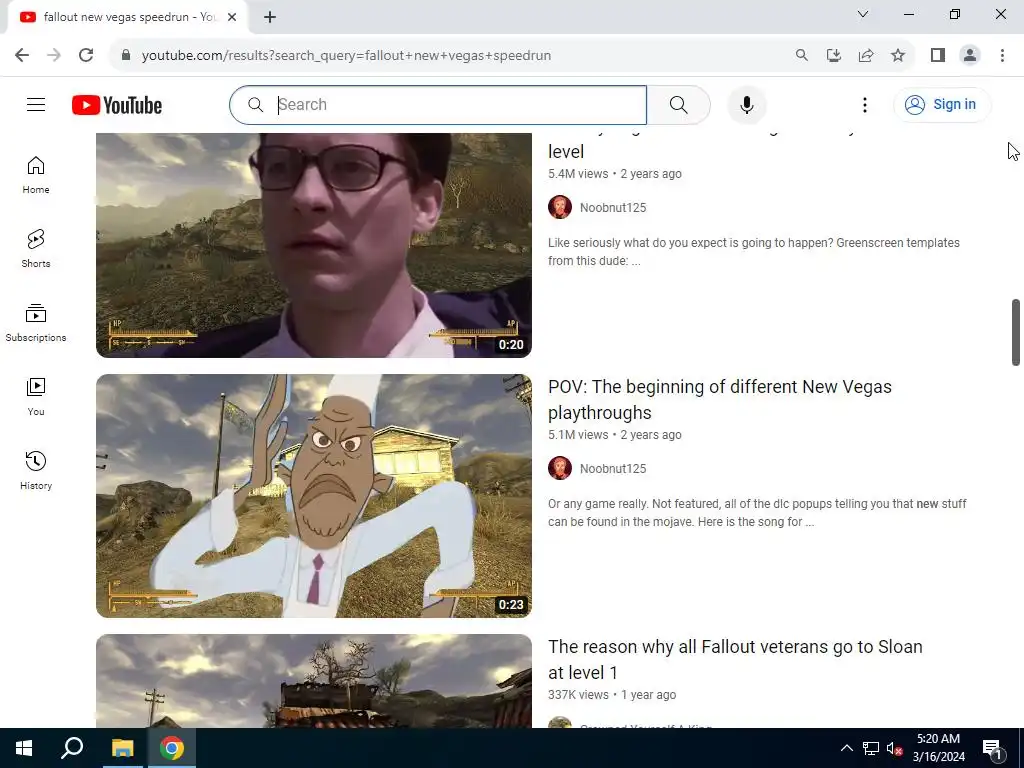Open Chrome's three-dot menu
This screenshot has height=768, width=1024.
click(x=1002, y=56)
